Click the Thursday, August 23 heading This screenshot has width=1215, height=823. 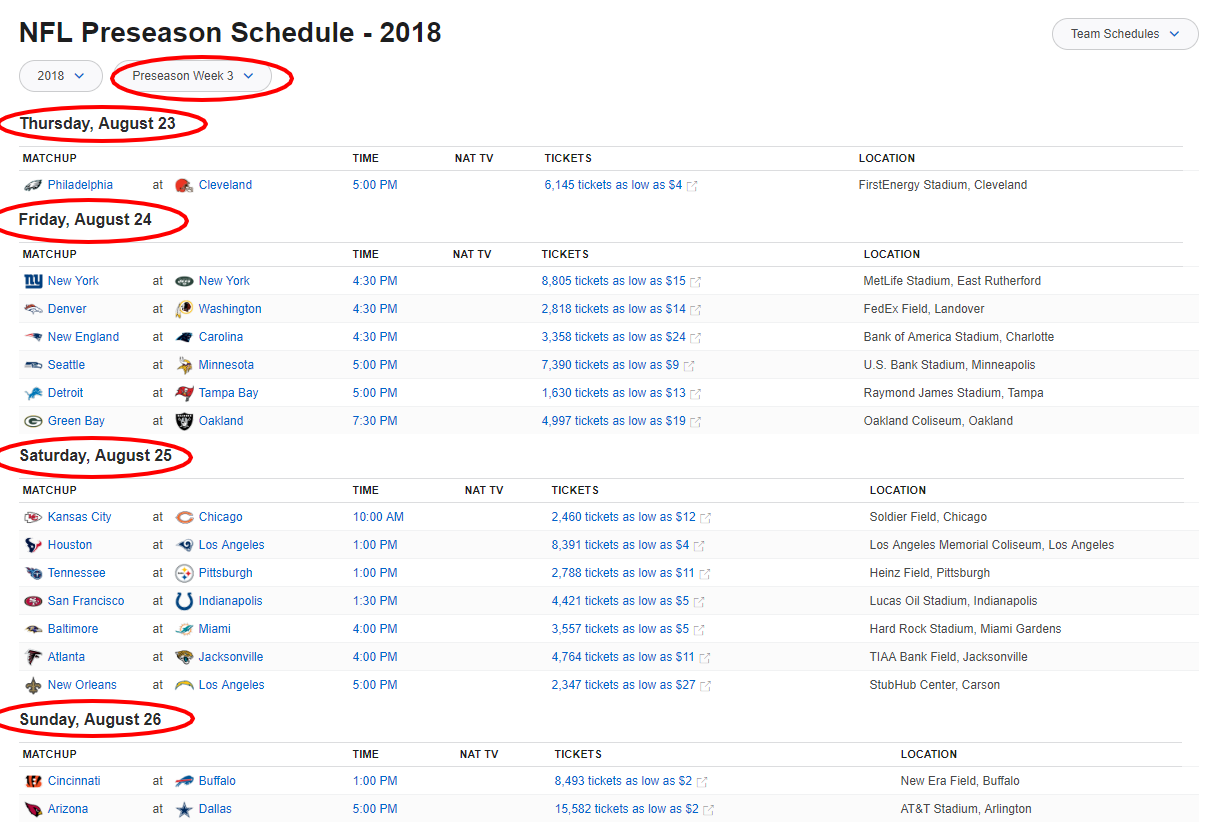pyautogui.click(x=98, y=124)
